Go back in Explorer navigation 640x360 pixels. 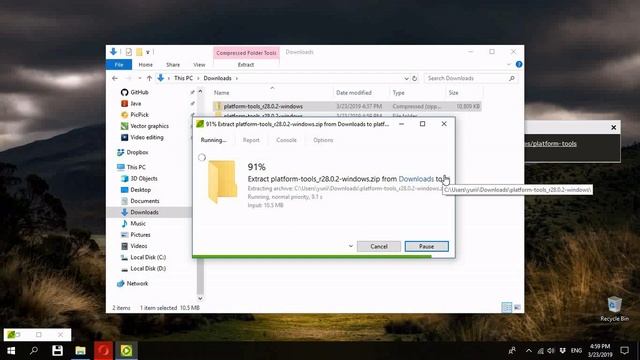tap(115, 78)
